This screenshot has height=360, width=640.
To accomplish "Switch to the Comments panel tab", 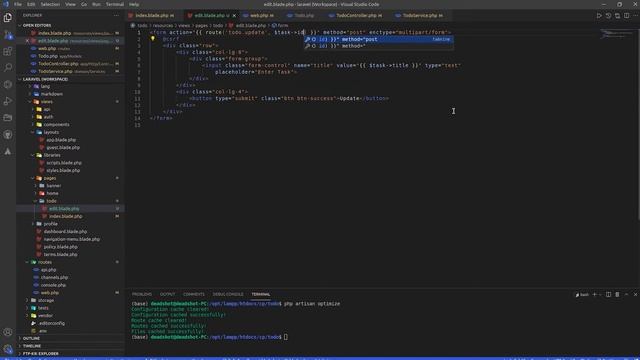I will click(x=194, y=294).
